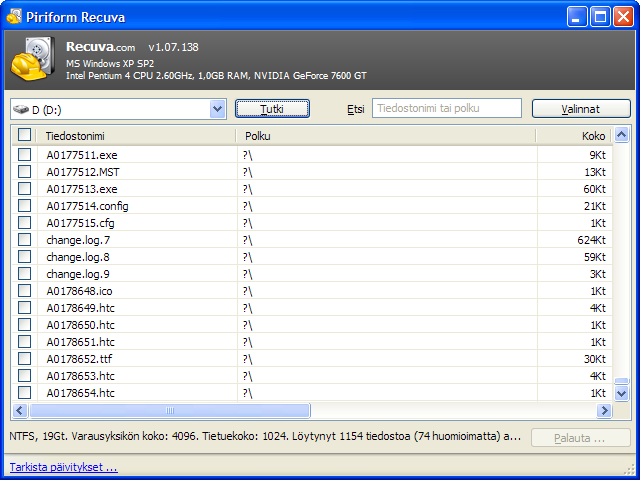Maximize the Piriform Recuva window
The height and width of the screenshot is (480, 640).
pos(600,17)
